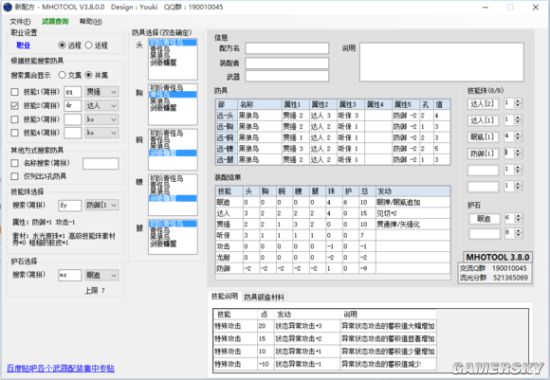Click the MHOTOOL 3.8.0 button
Image resolution: width=550 pixels, height=380 pixels.
point(497,257)
